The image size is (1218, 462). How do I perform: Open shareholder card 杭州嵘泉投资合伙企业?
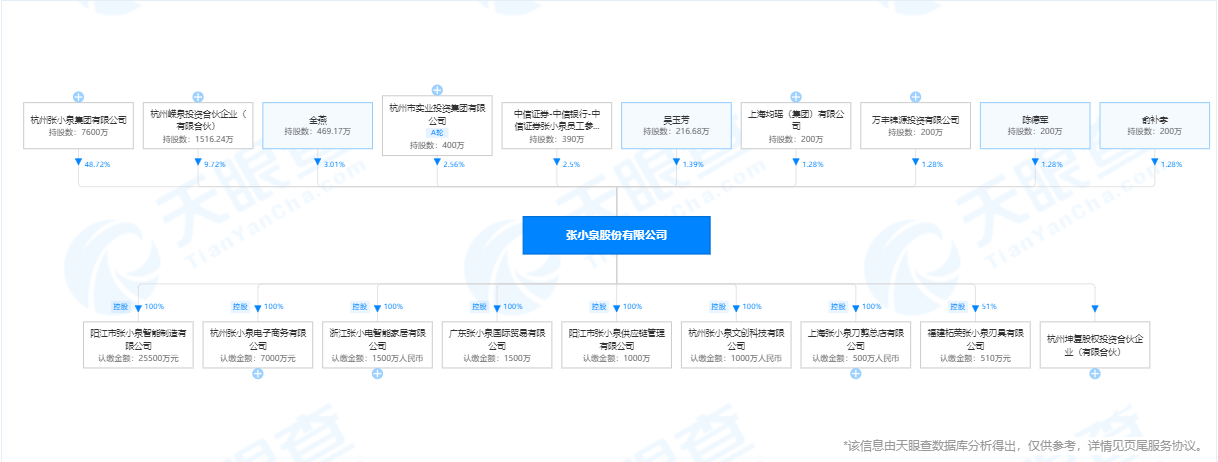pos(198,125)
